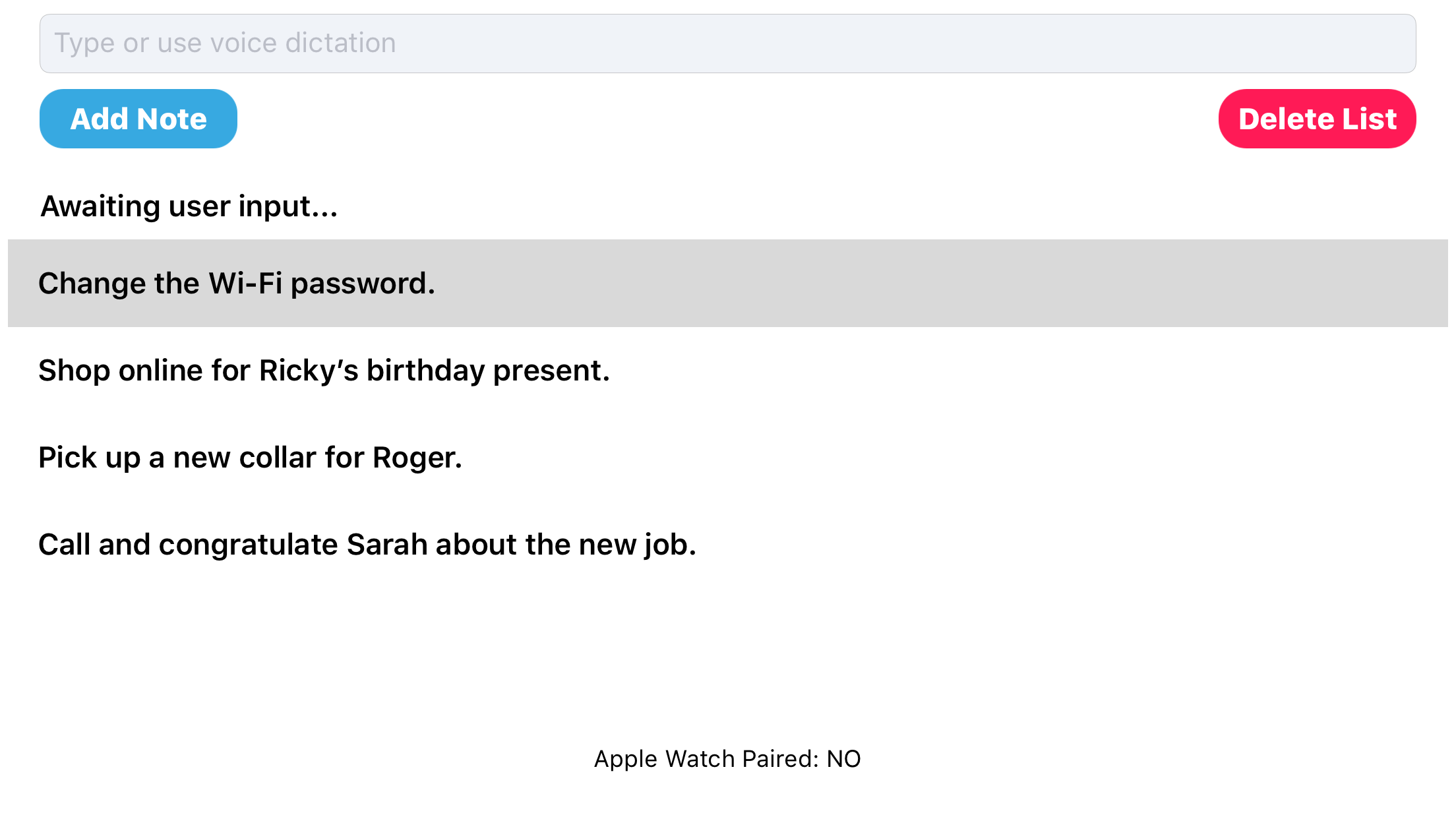Tap the 'new collar for Roger' note
This screenshot has height=819, width=1456.
pyautogui.click(x=250, y=458)
